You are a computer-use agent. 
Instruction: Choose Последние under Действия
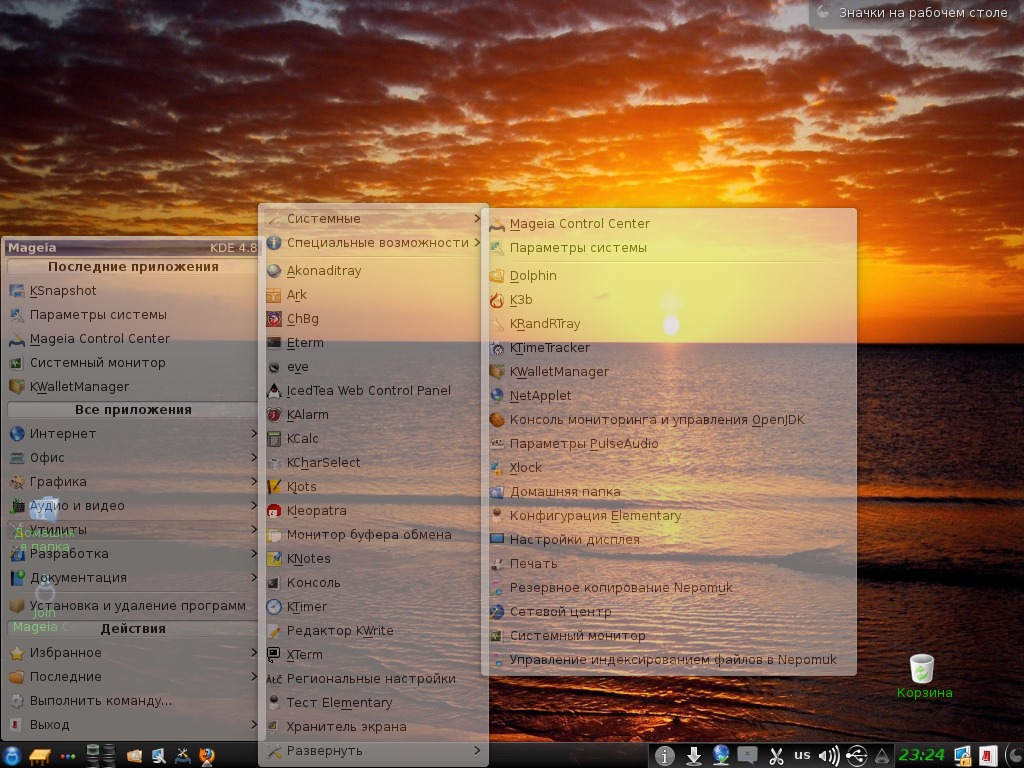[x=131, y=677]
